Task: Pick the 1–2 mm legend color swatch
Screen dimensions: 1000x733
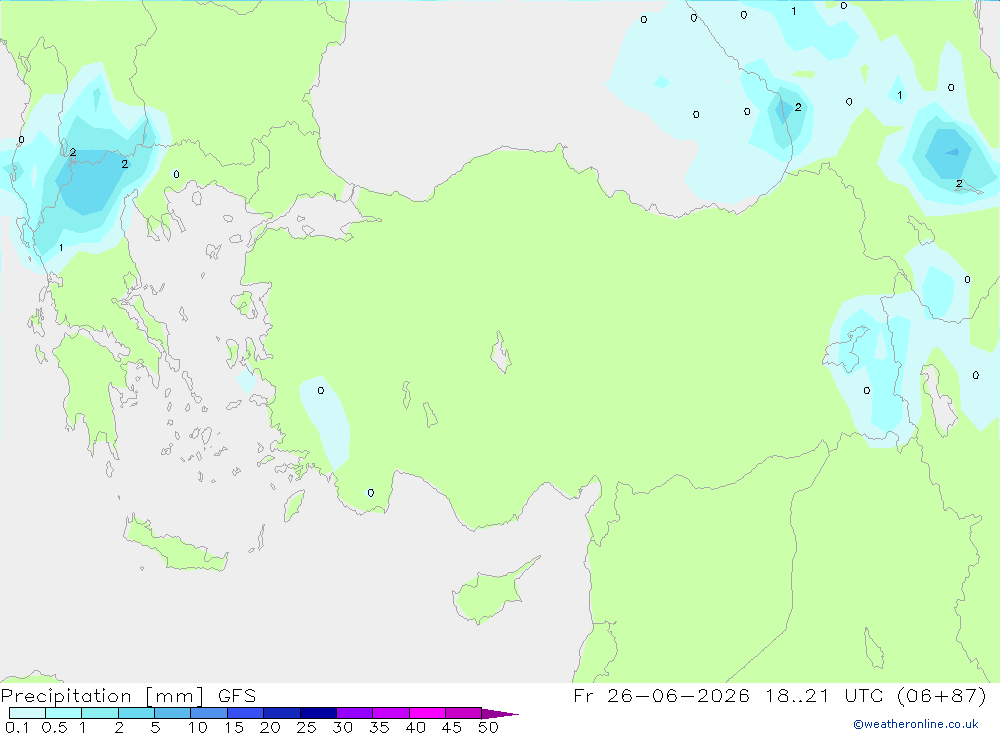Action: [x=99, y=713]
